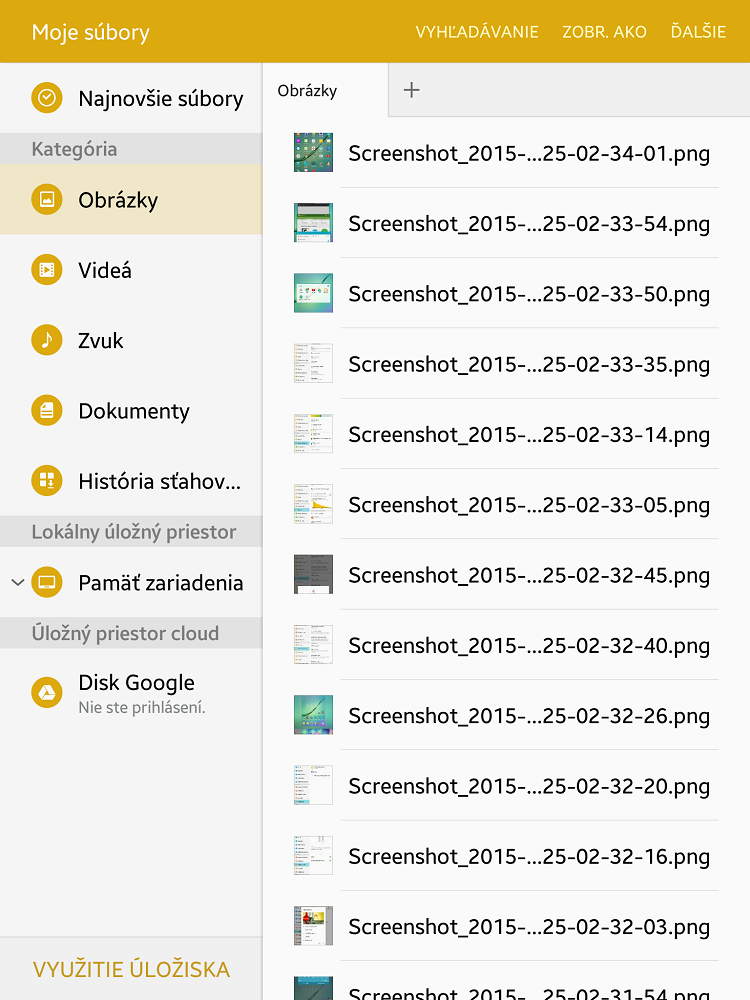
Task: Open file Screenshot ending 02-32-03.png
Action: click(528, 927)
